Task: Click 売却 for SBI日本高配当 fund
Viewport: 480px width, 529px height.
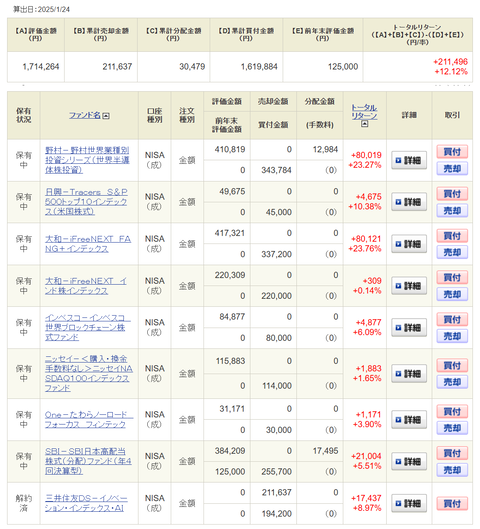Action: 452,470
